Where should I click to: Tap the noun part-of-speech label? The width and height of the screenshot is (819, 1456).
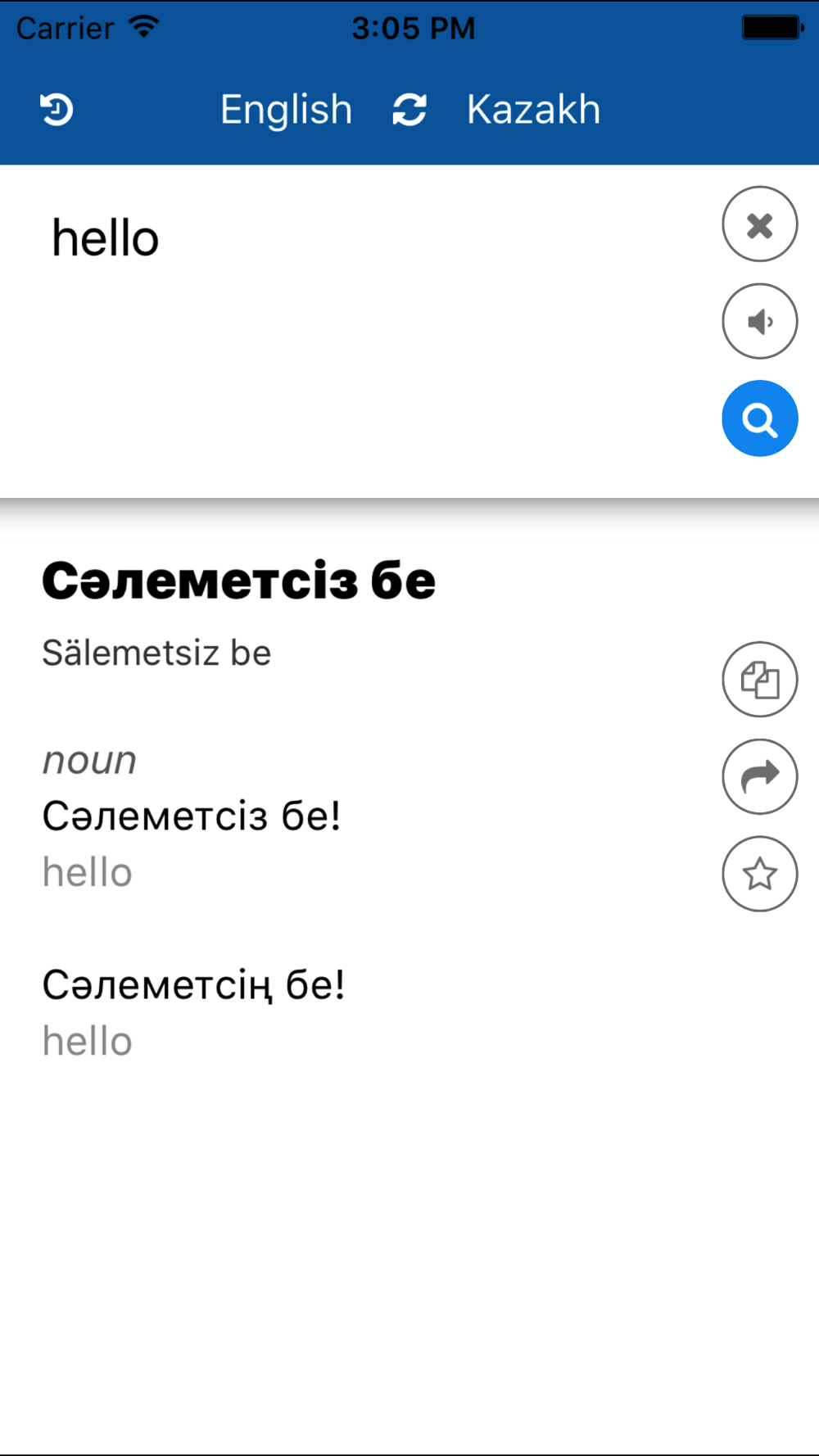coord(89,761)
